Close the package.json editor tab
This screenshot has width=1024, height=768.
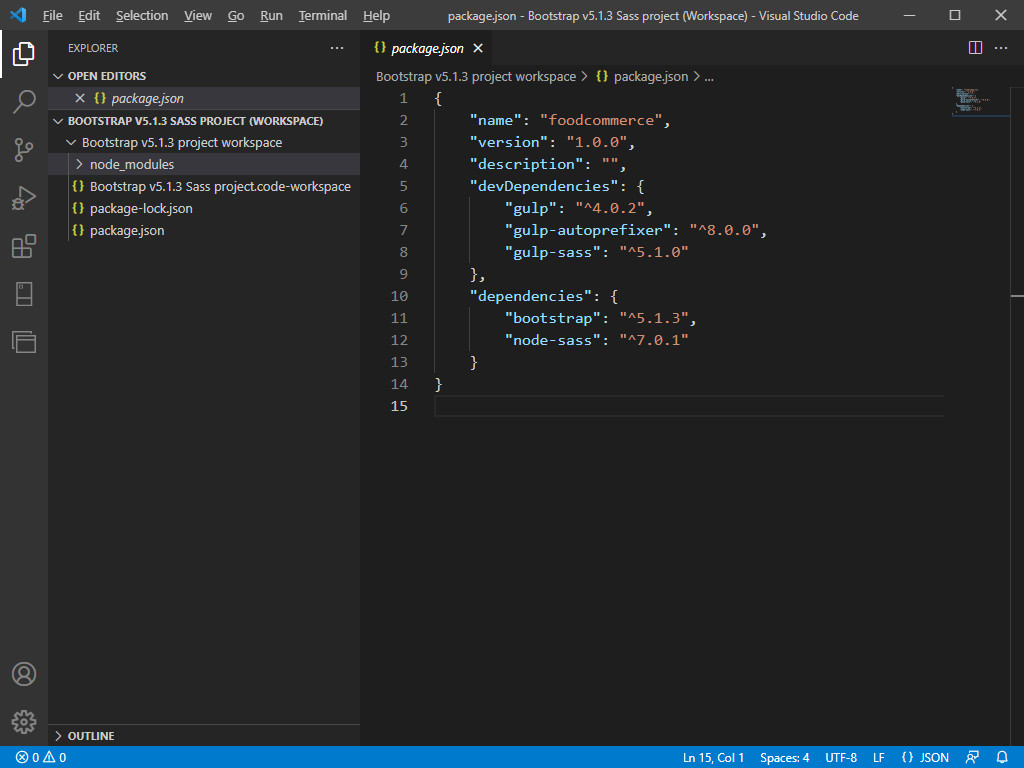pos(478,48)
